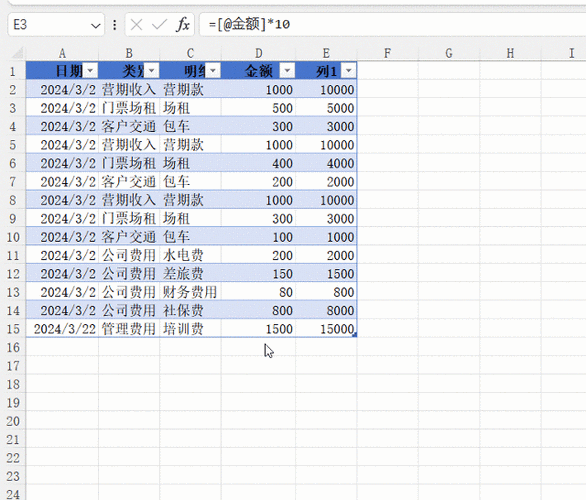Select row 3 header
This screenshot has height=500, width=586.
click(13, 108)
